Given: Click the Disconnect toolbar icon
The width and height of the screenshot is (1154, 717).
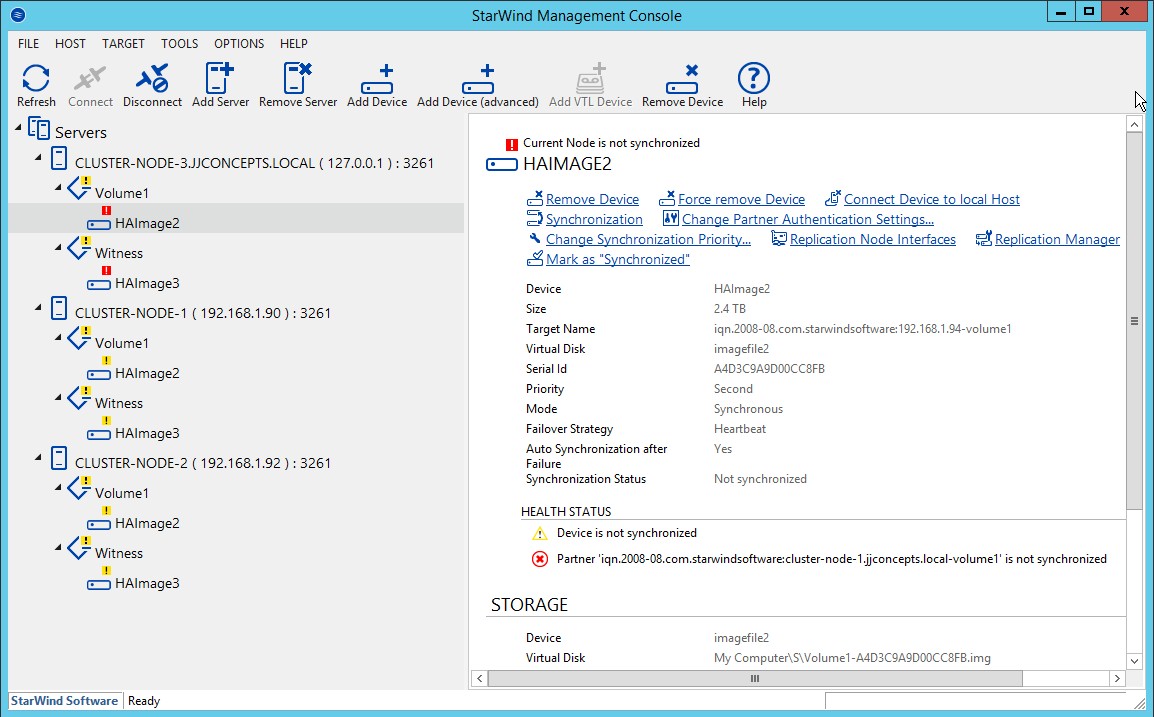Looking at the screenshot, I should click(152, 78).
